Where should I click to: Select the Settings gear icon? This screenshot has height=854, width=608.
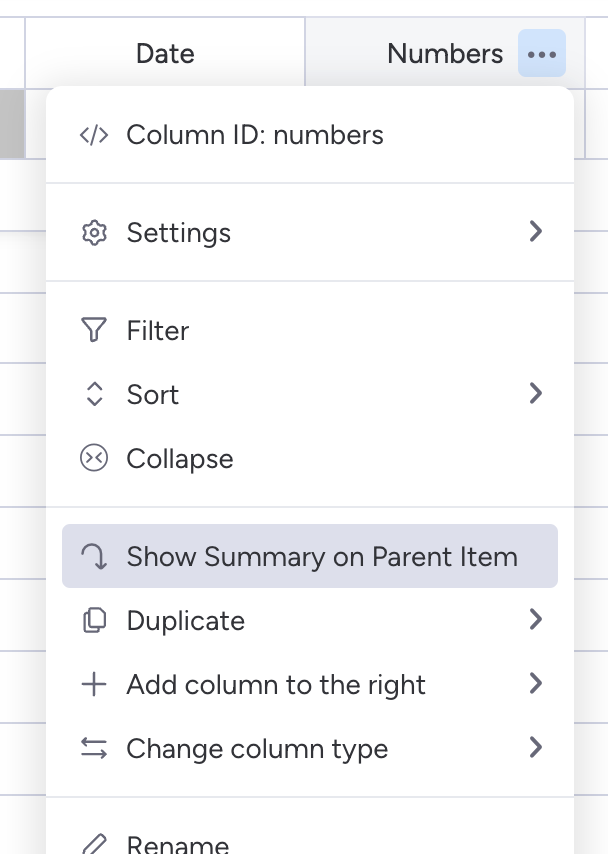point(94,232)
